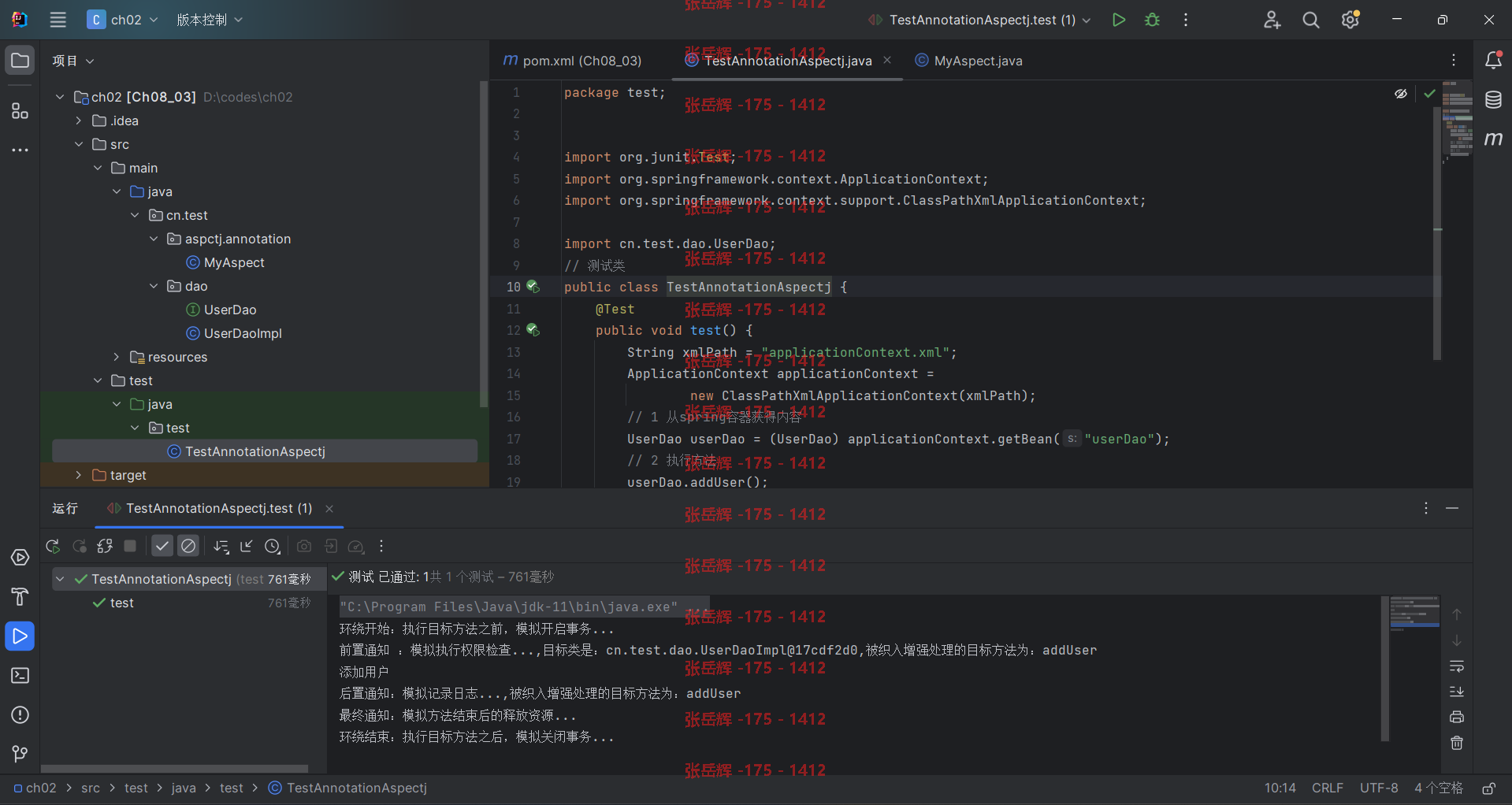This screenshot has width=1512, height=805.
Task: Collapse the dao package
Action: point(154,286)
